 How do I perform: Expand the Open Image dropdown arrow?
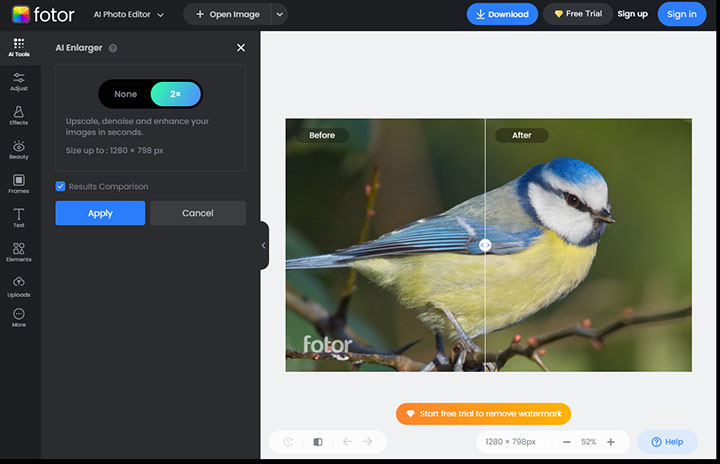tap(280, 15)
